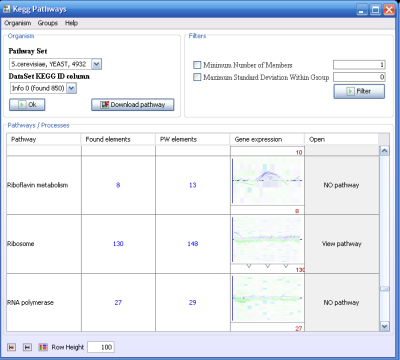400x360 pixels.
Task: Open the Organism menu
Action: [x=18, y=23]
